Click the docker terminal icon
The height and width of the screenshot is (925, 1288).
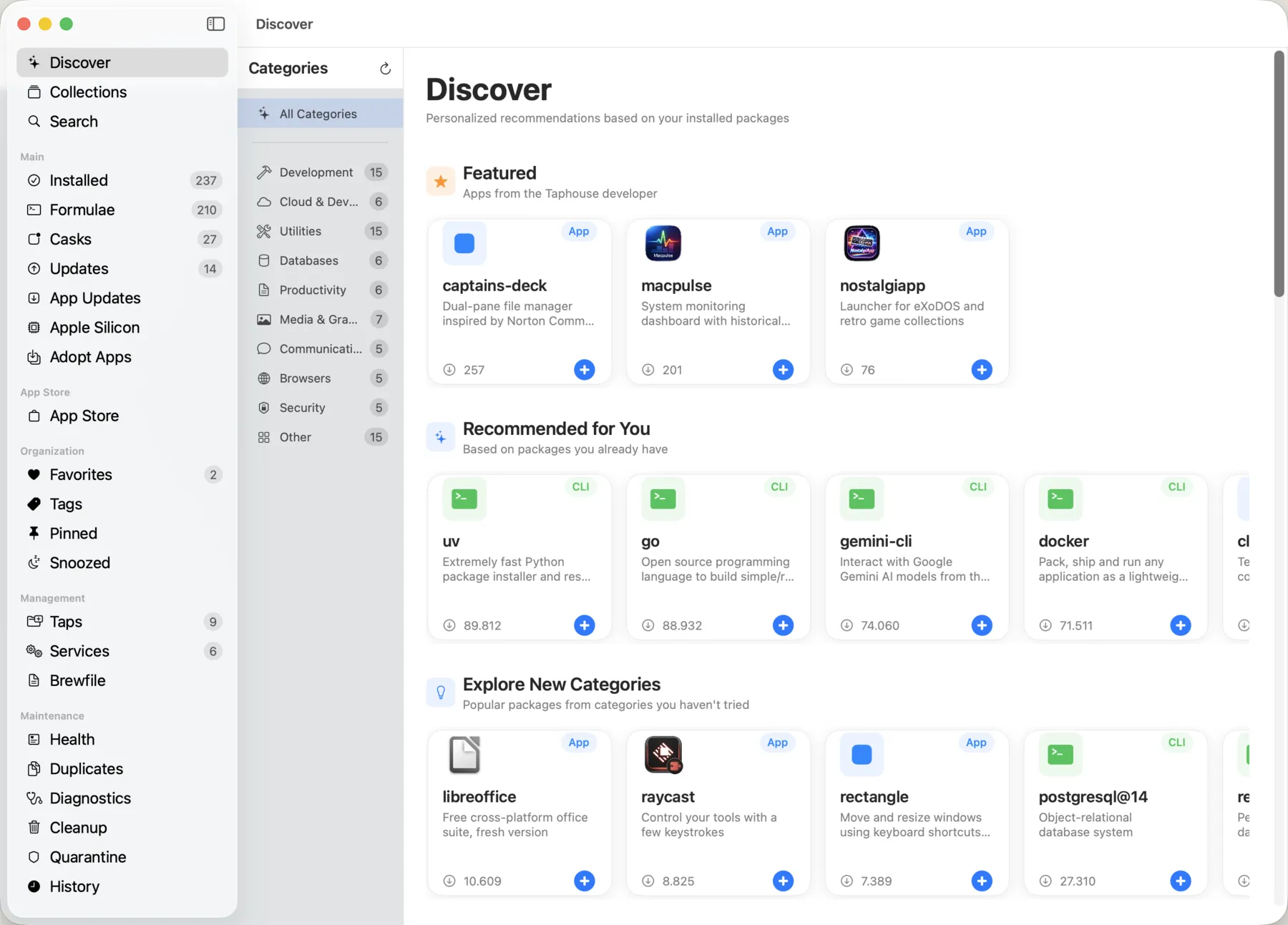pyautogui.click(x=1060, y=499)
